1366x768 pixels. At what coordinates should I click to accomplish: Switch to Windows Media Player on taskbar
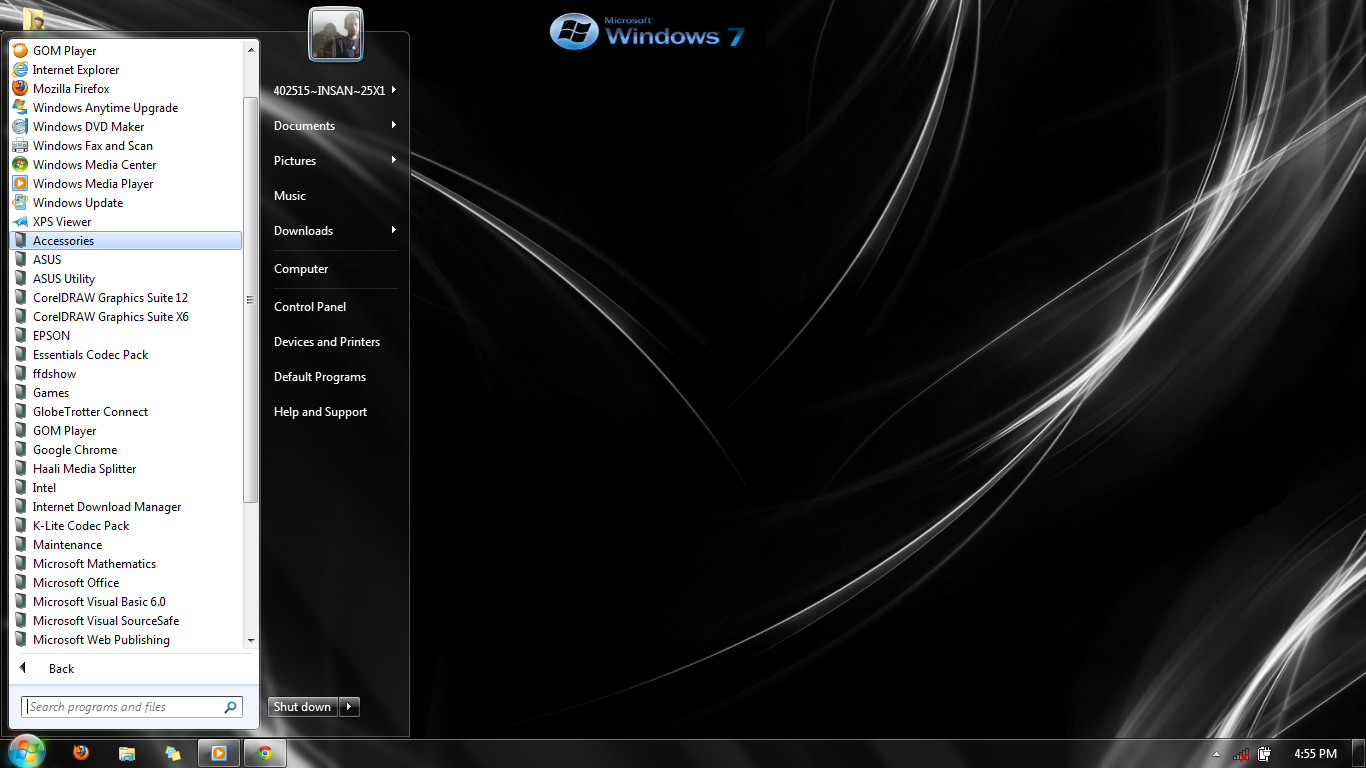click(x=219, y=753)
